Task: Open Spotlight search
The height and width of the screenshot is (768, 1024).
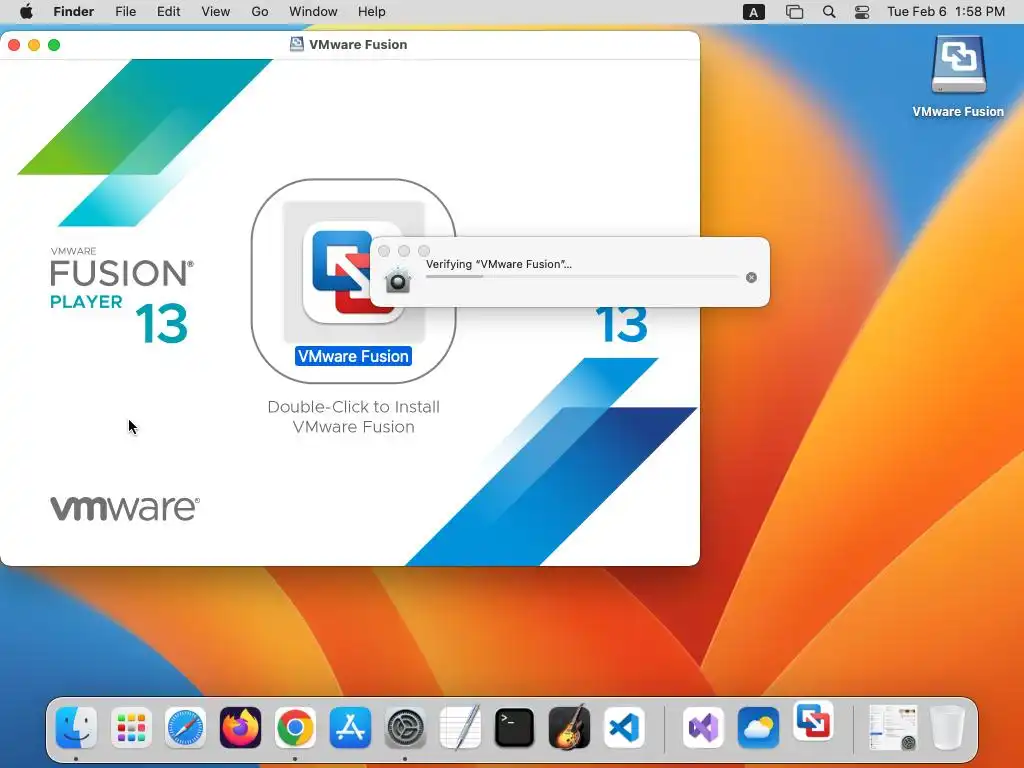Action: point(829,12)
